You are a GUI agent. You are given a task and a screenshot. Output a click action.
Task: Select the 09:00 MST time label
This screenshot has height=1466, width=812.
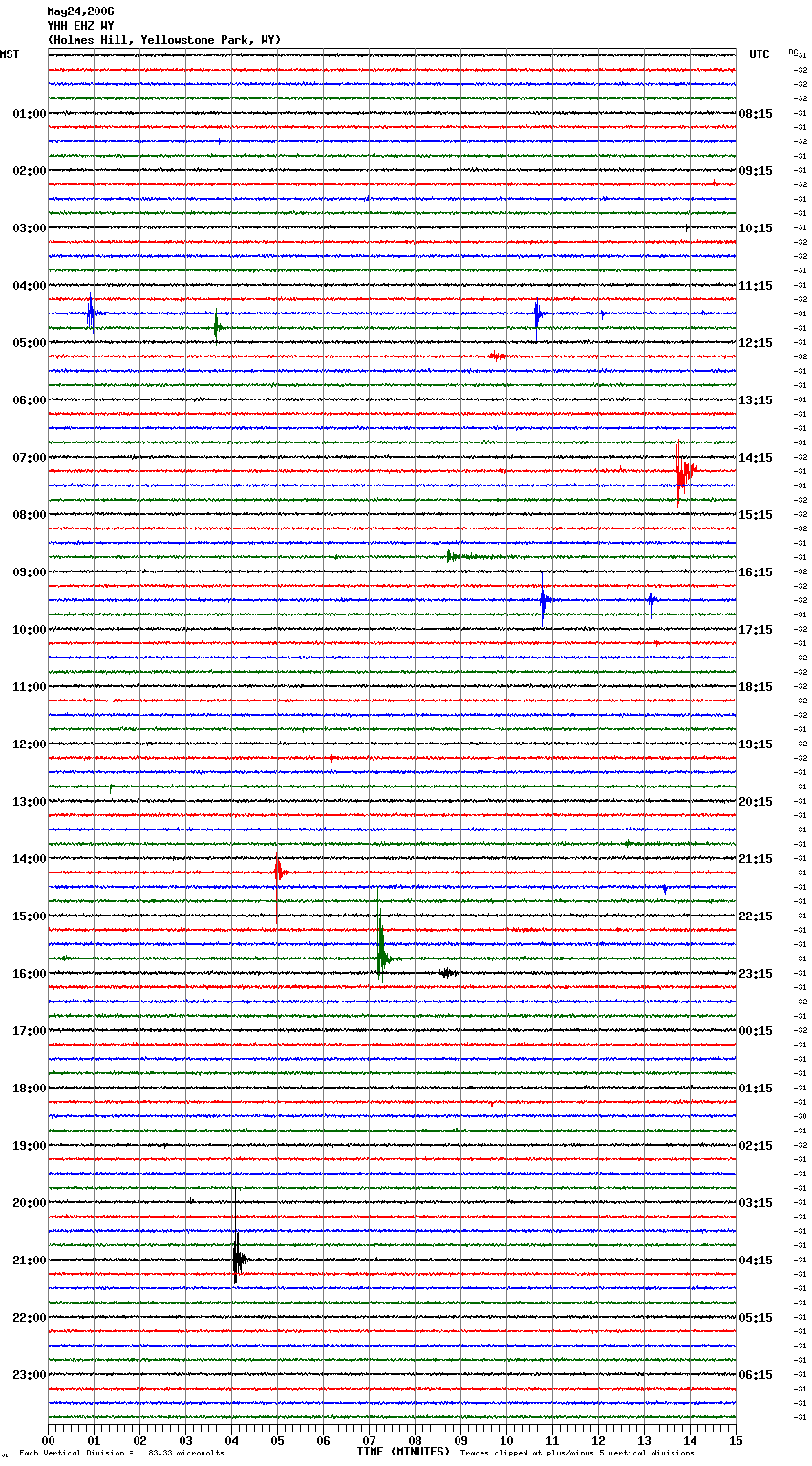(30, 572)
